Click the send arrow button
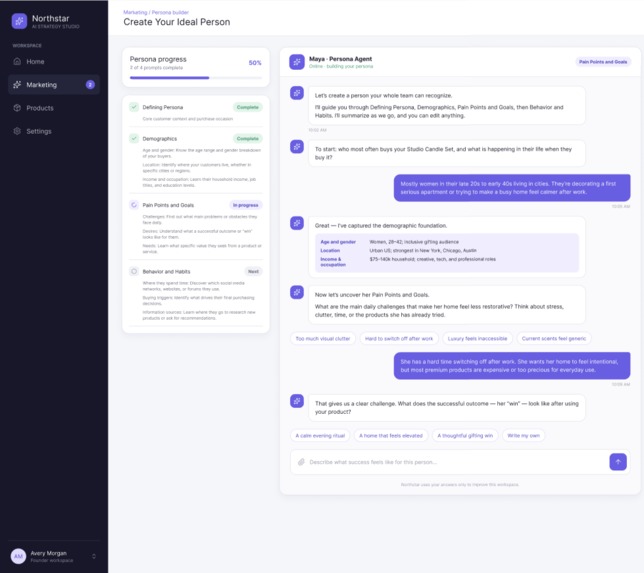The image size is (644, 573). tap(618, 462)
